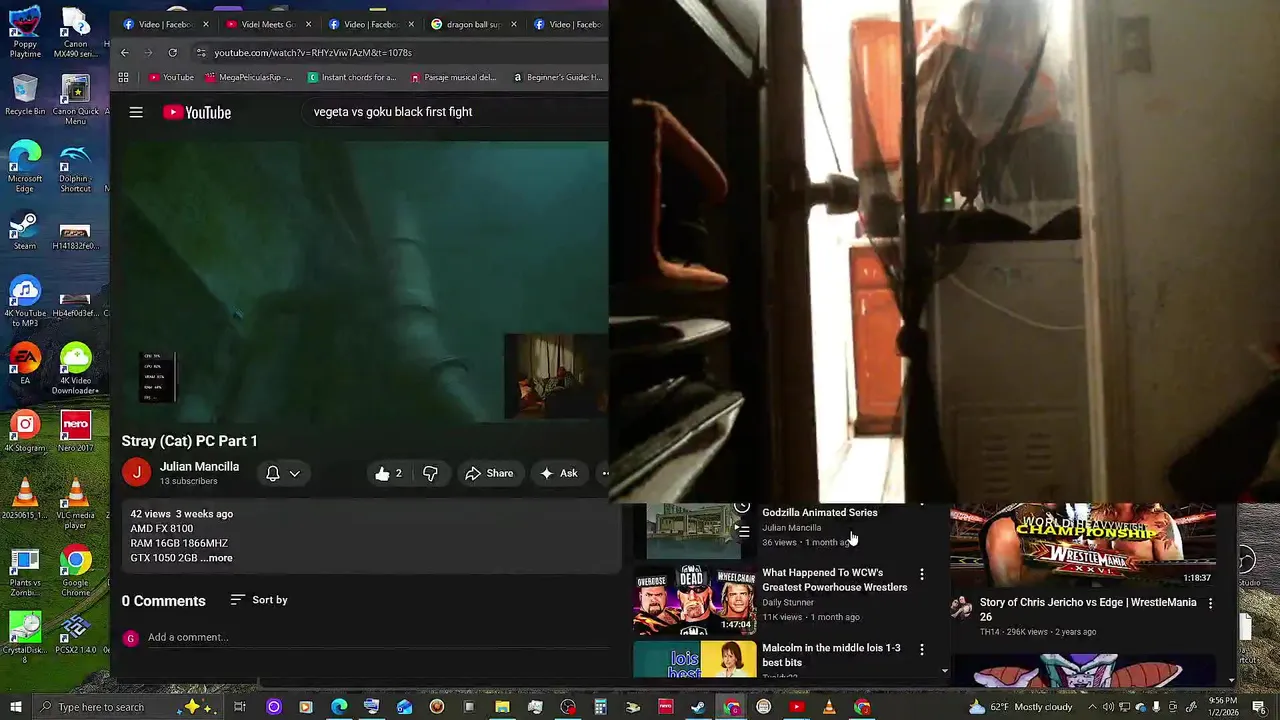Open Recycle Bin on the desktop
1280x720 pixels.
25,95
